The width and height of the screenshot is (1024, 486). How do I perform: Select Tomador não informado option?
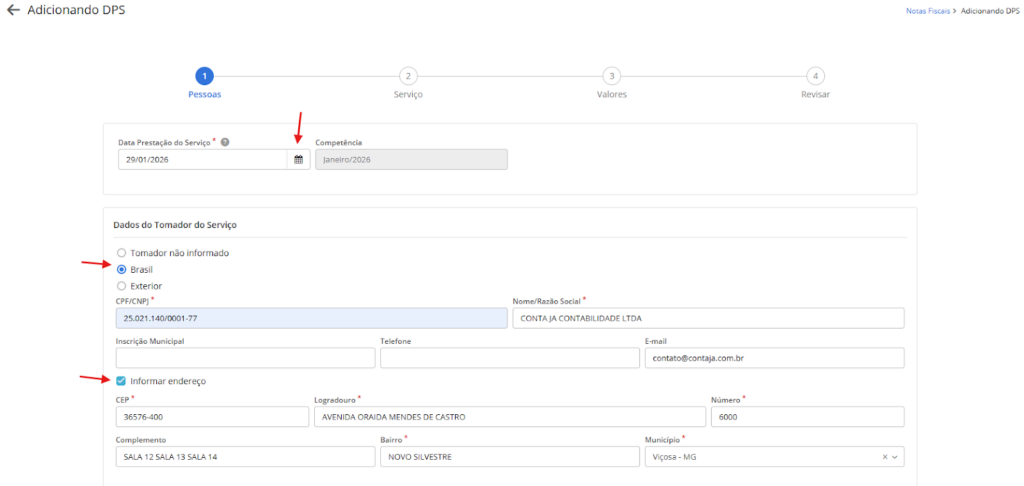pos(122,253)
